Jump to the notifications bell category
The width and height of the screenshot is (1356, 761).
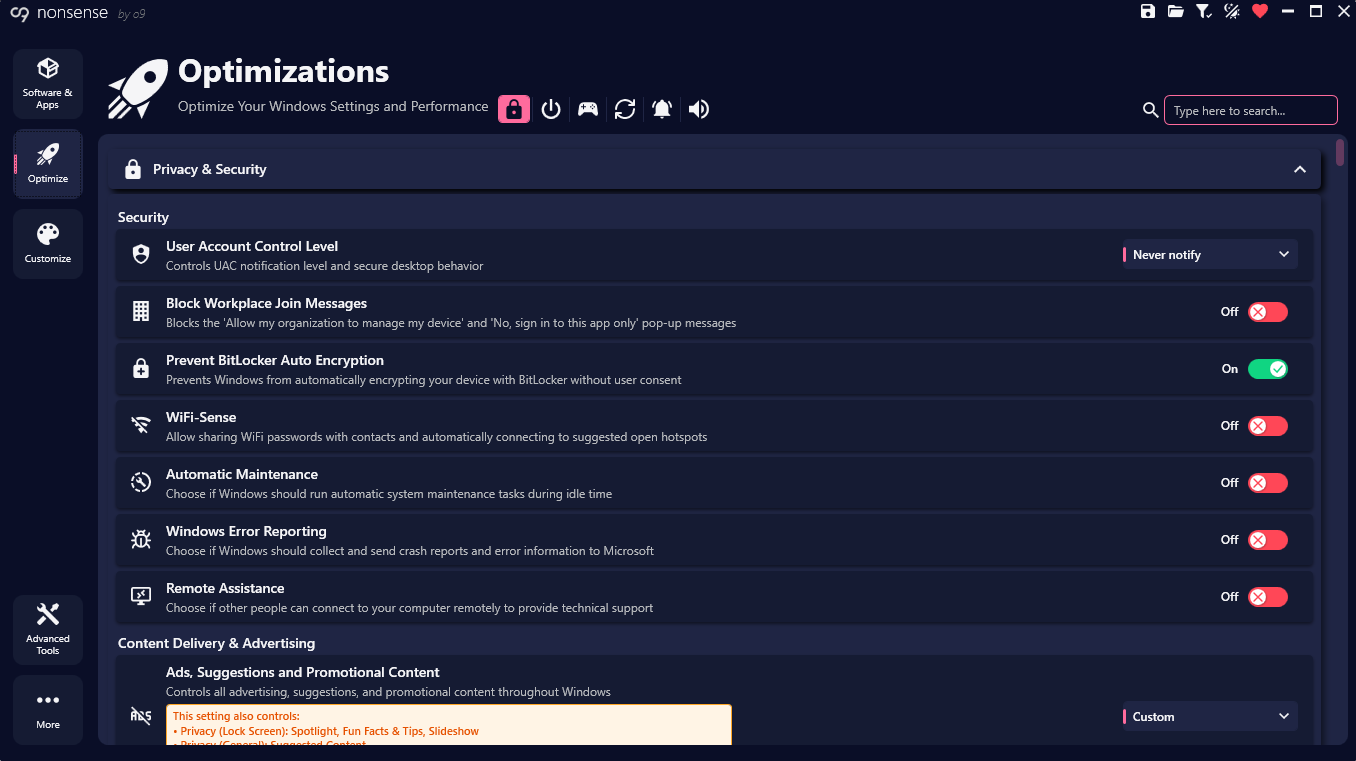point(662,109)
